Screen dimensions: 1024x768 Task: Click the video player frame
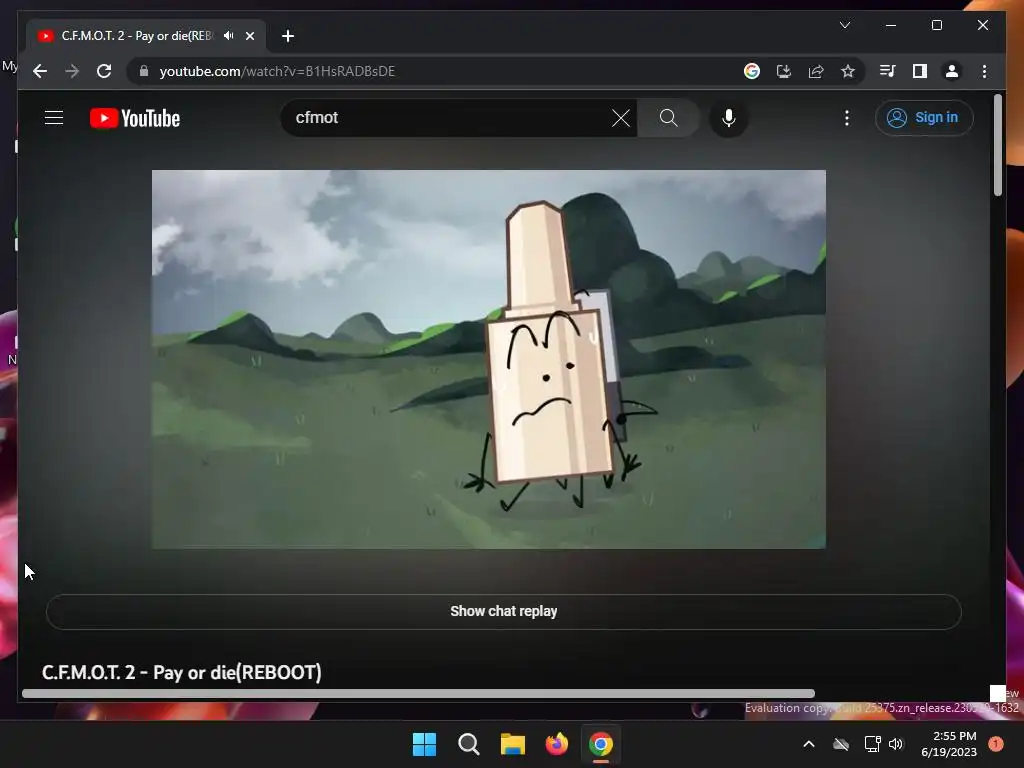[x=488, y=359]
